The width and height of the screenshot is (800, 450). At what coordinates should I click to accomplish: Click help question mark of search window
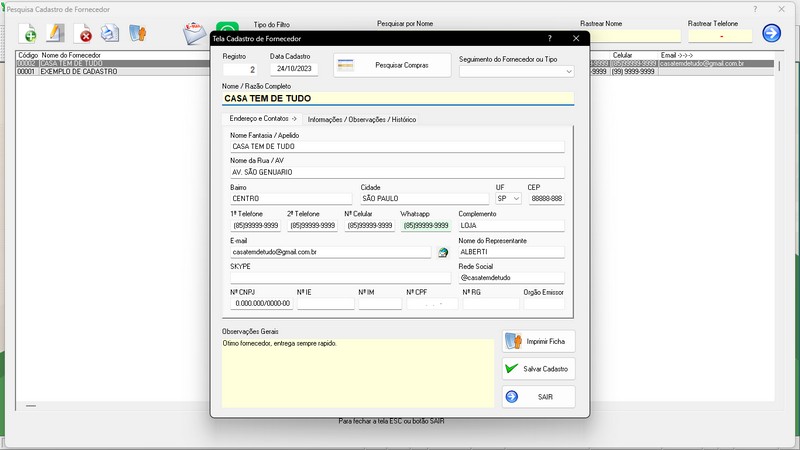755,9
